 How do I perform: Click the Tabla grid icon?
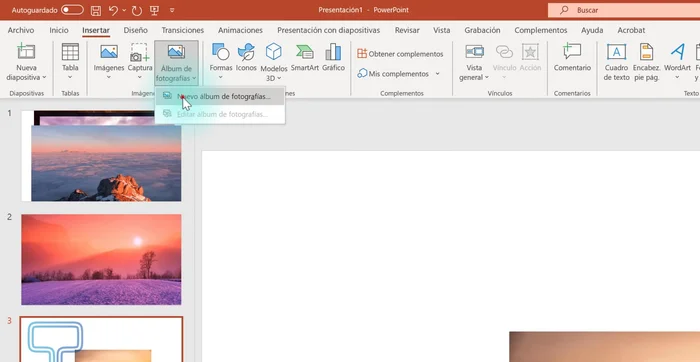[x=70, y=52]
